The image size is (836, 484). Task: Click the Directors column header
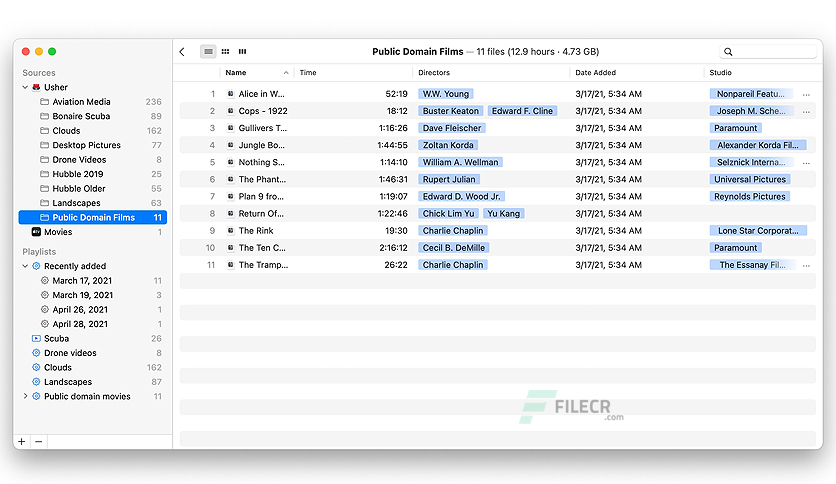[x=491, y=72]
